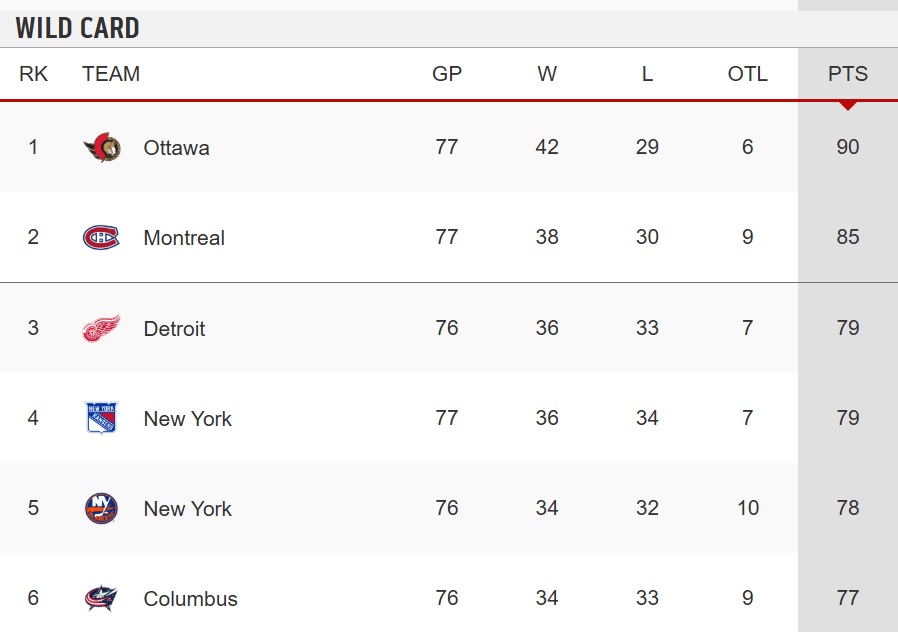Click the Detroit Red Wings logo
Image resolution: width=898 pixels, height=632 pixels.
point(101,328)
